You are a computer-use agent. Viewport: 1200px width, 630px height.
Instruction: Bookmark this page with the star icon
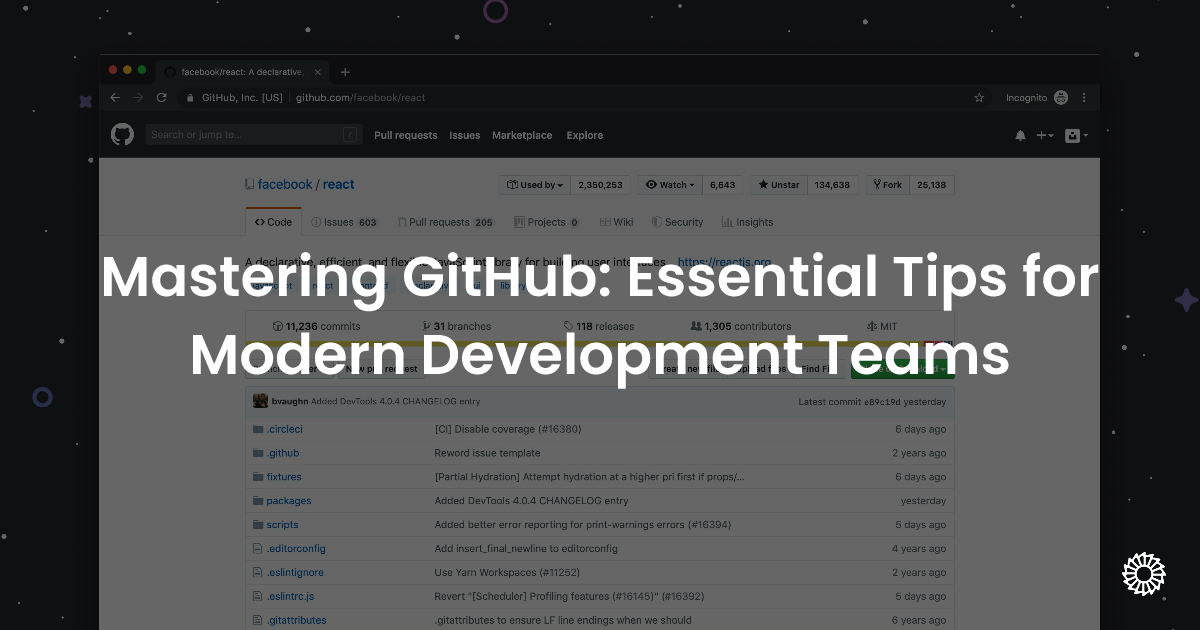click(x=977, y=97)
